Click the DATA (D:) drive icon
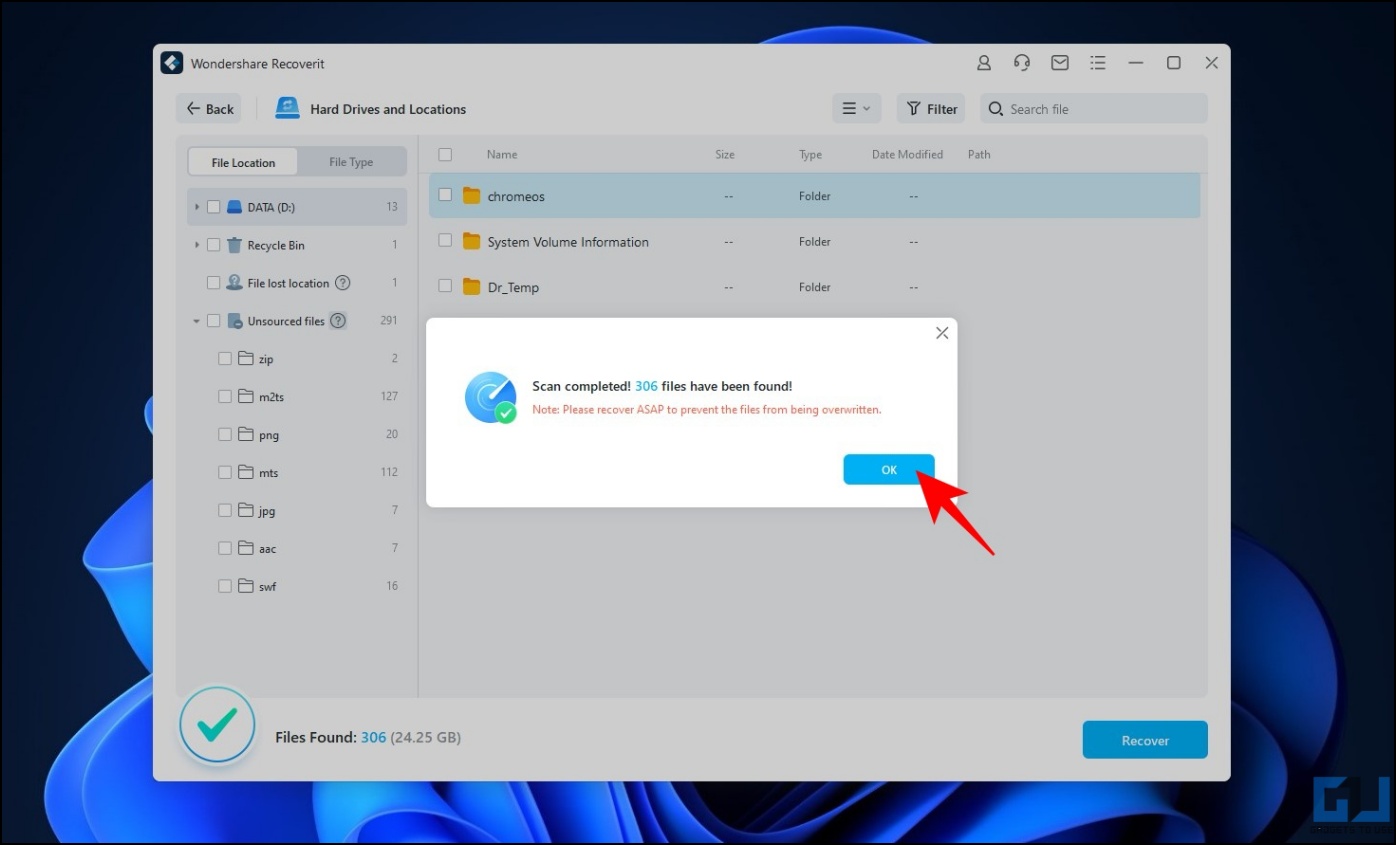1396x845 pixels. click(x=235, y=207)
